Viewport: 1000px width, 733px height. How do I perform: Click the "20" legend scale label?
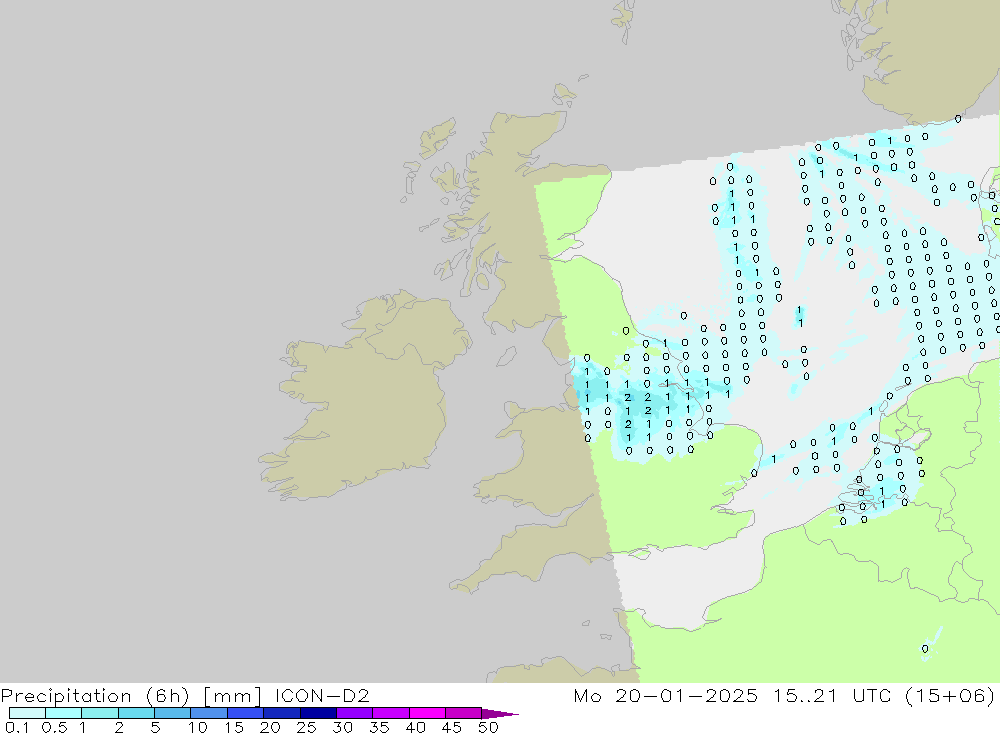click(x=270, y=727)
